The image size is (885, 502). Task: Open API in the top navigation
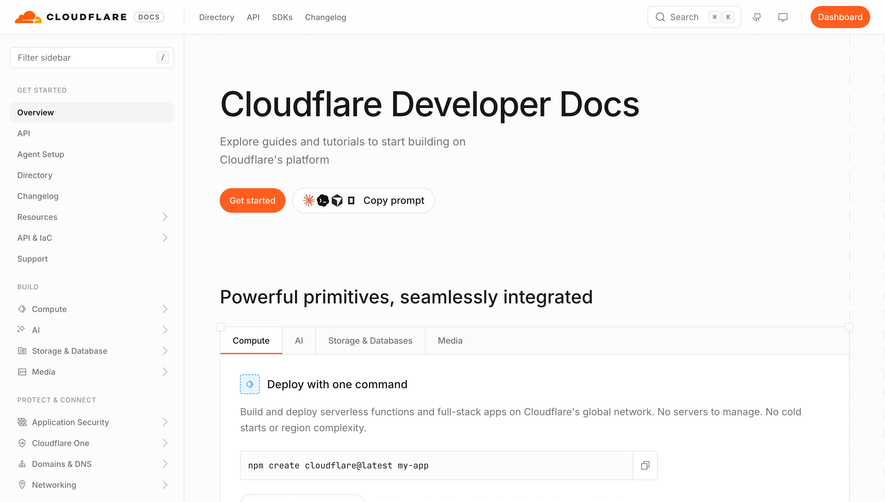click(253, 17)
